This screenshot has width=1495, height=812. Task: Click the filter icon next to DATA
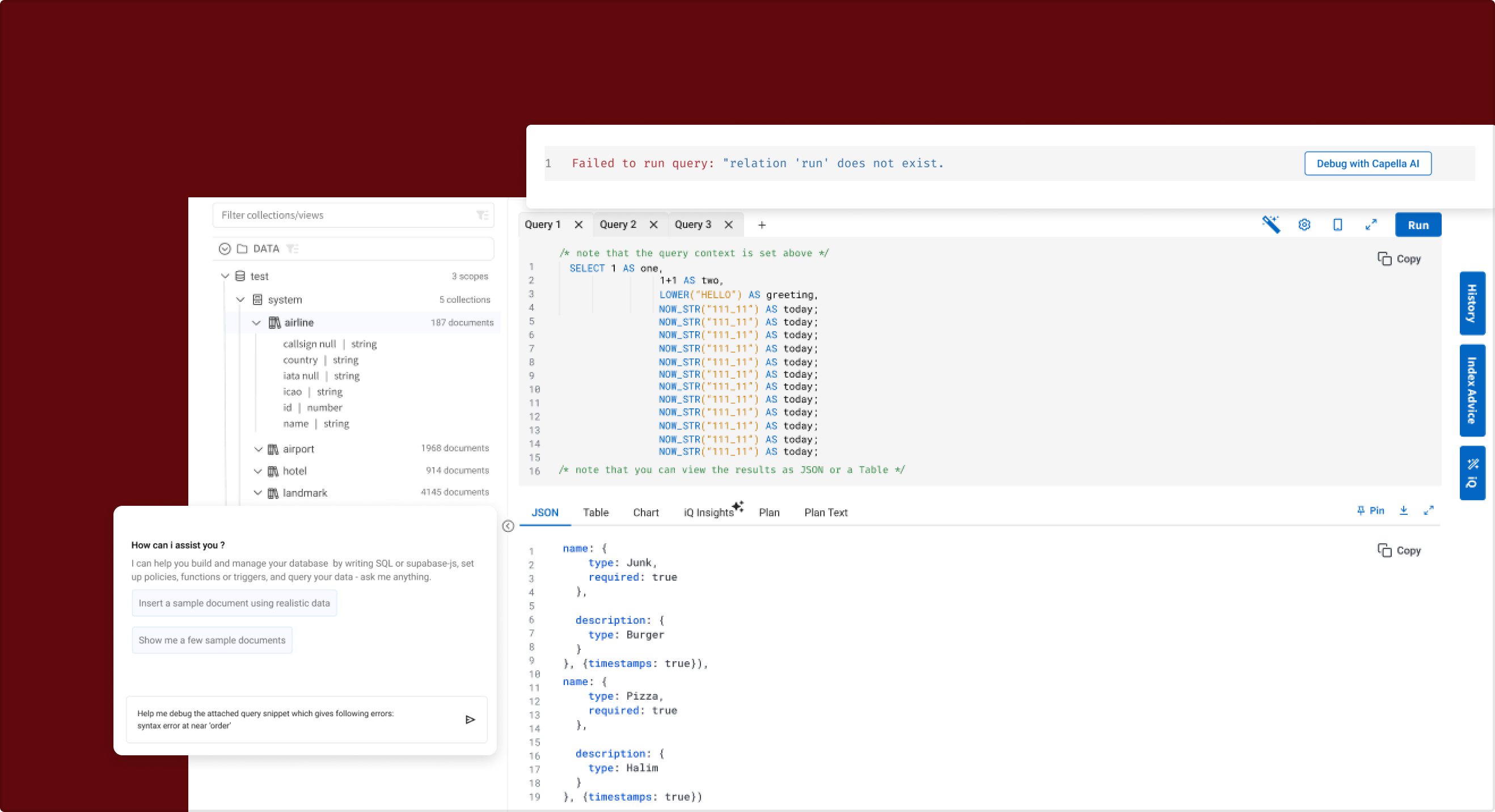[x=293, y=248]
